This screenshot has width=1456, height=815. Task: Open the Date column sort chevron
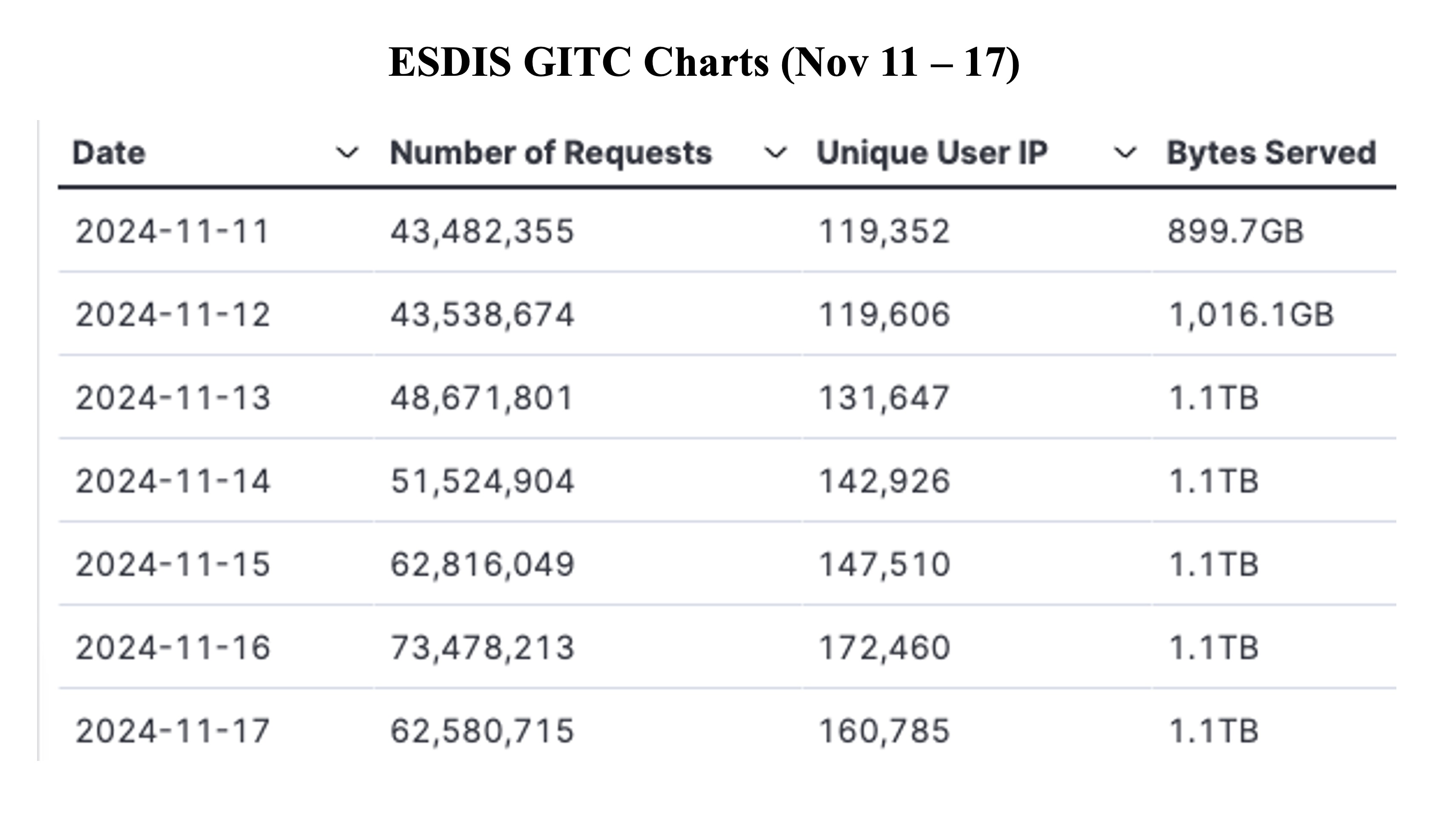pos(346,152)
